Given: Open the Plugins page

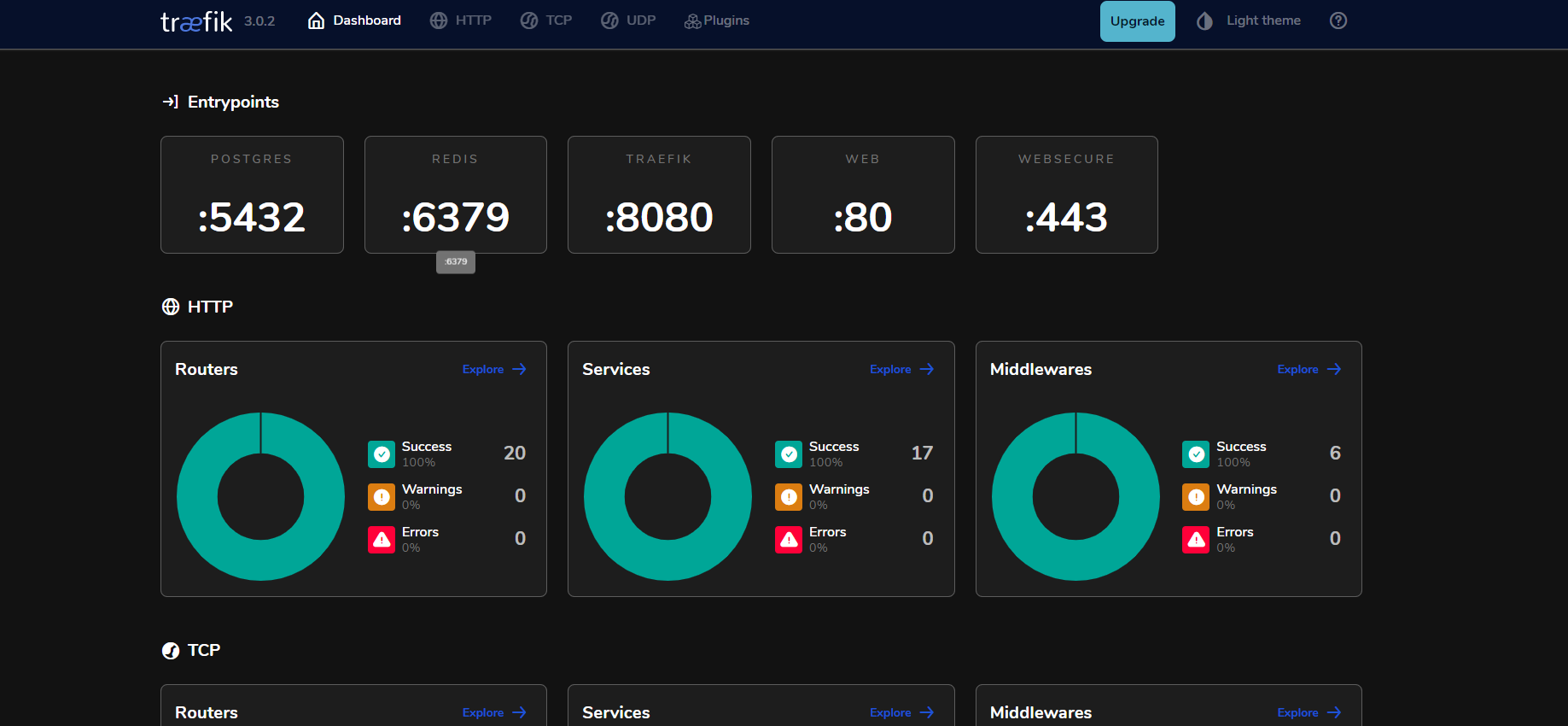Looking at the screenshot, I should [x=717, y=20].
